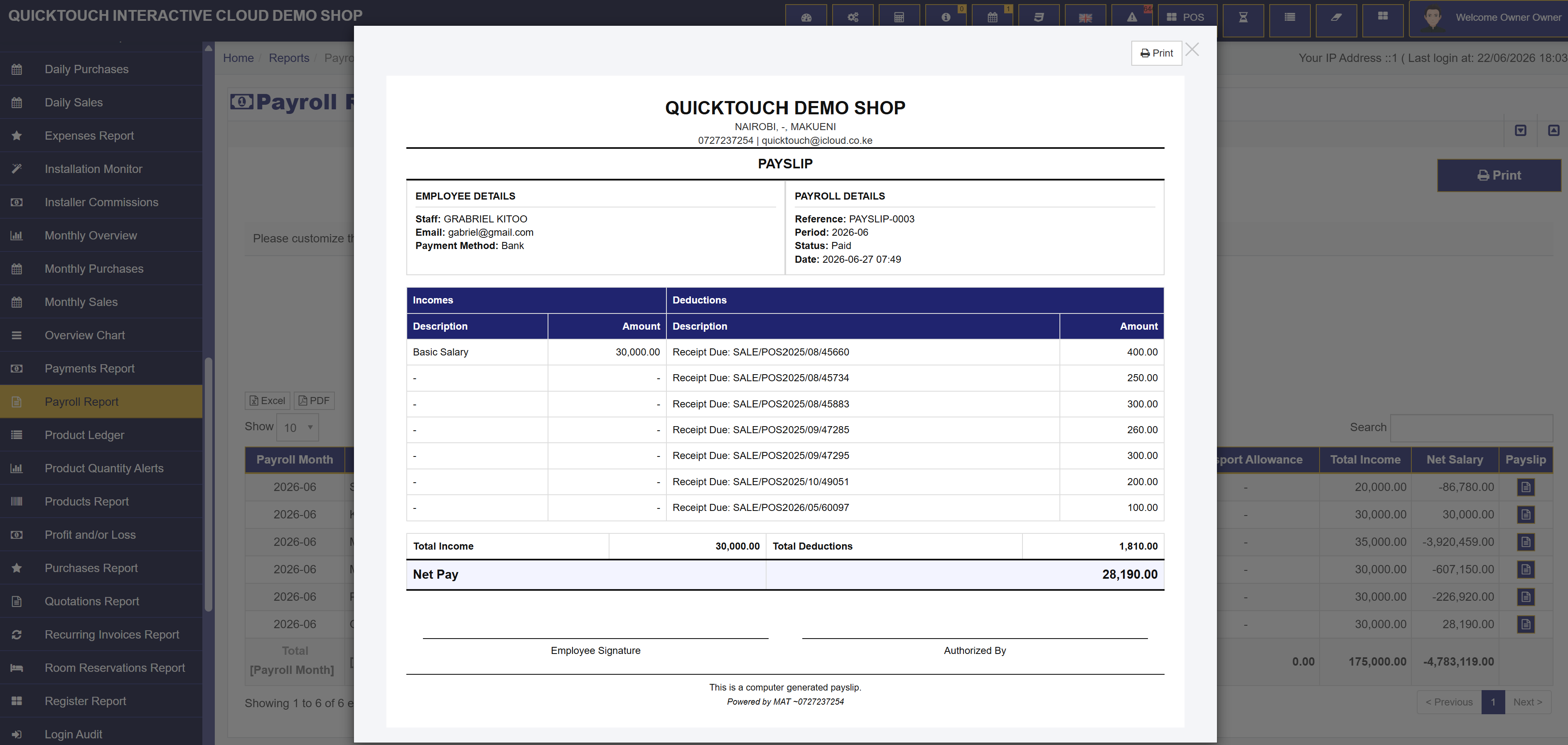This screenshot has height=745, width=1568.
Task: Open Payments Report in sidebar
Action: point(101,368)
